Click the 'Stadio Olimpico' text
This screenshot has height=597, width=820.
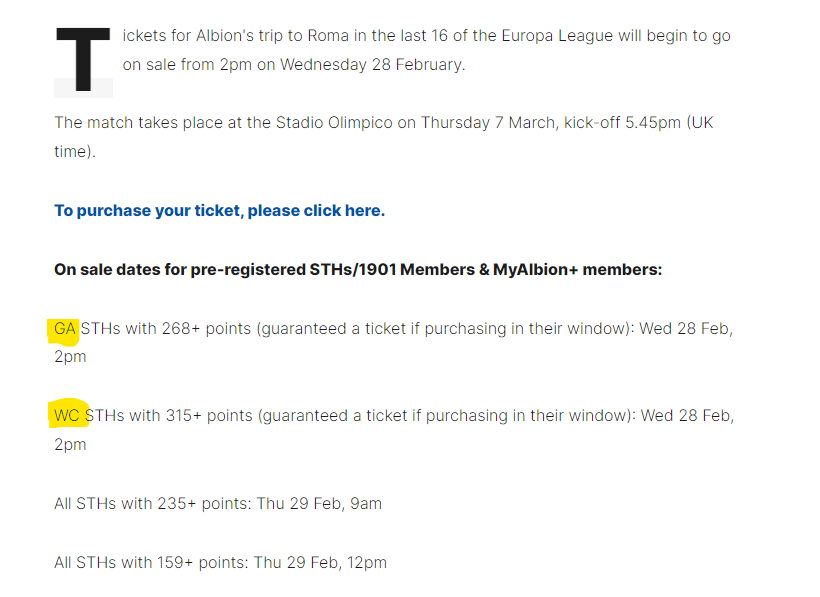click(334, 123)
